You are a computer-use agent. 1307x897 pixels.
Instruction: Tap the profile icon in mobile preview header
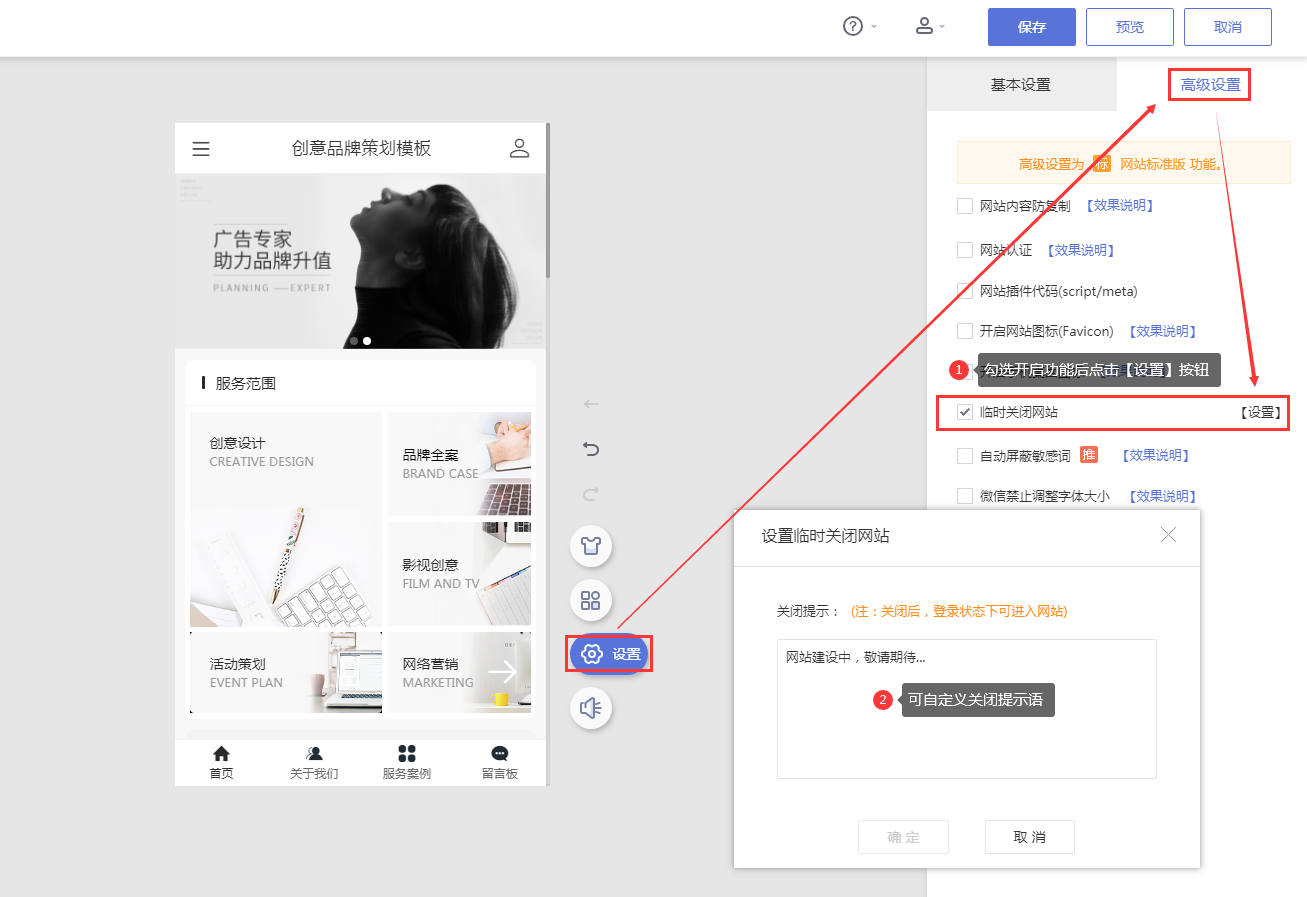point(519,148)
